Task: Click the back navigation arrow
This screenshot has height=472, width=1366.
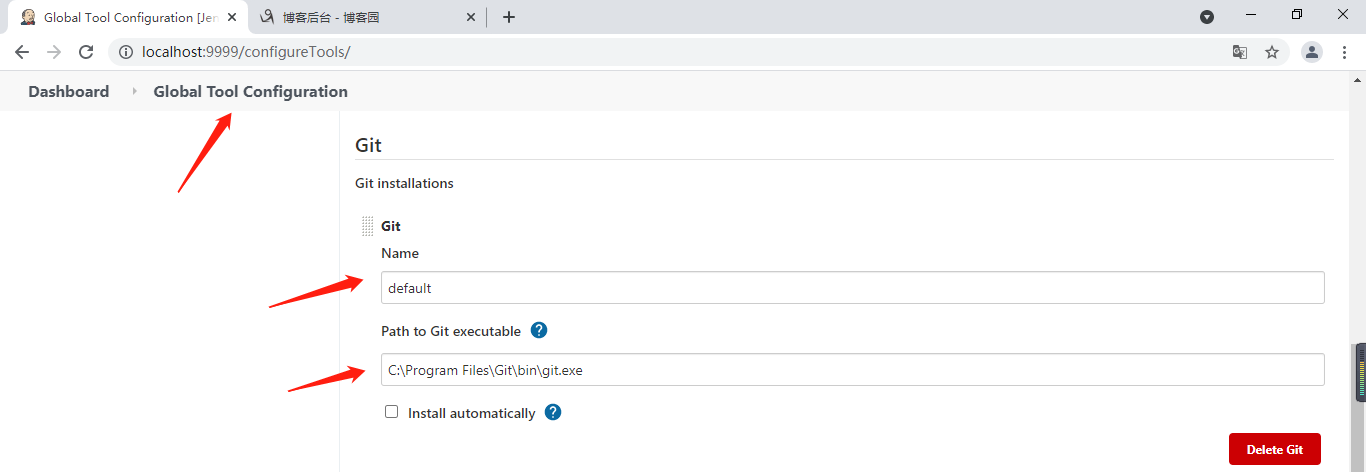Action: coord(22,52)
